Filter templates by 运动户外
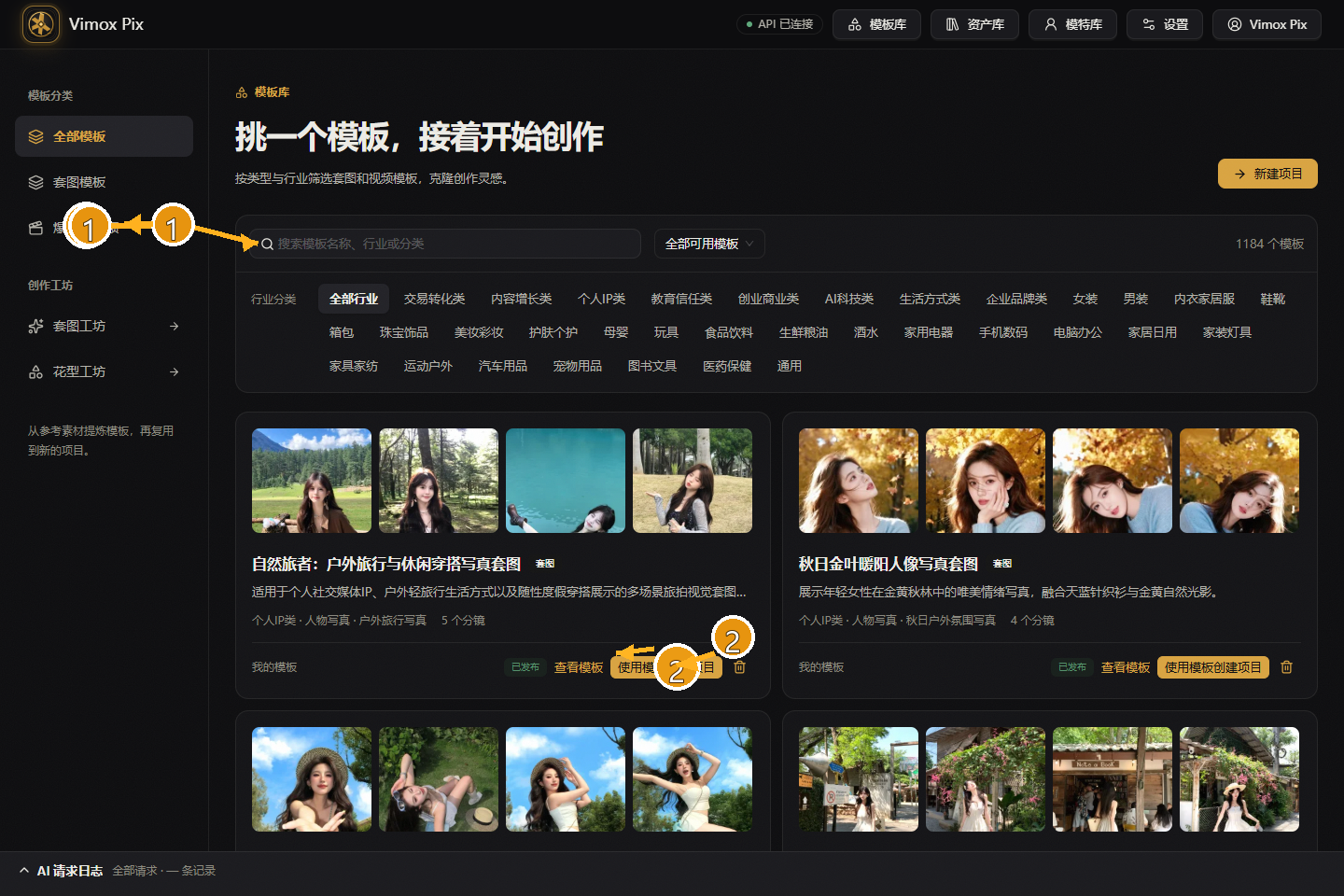This screenshot has height=896, width=1344. (x=428, y=366)
